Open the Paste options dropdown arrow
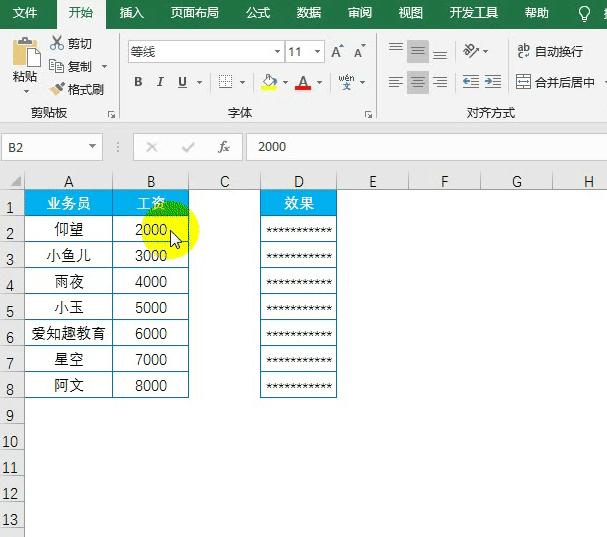607x537 pixels. click(x=26, y=91)
